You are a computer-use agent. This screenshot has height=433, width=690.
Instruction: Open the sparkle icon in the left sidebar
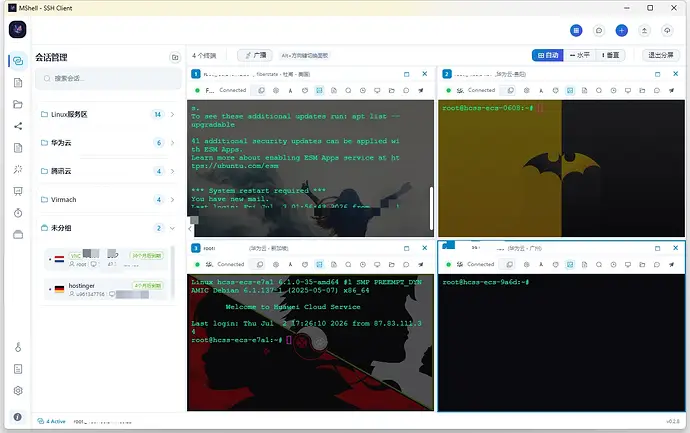[x=18, y=169]
